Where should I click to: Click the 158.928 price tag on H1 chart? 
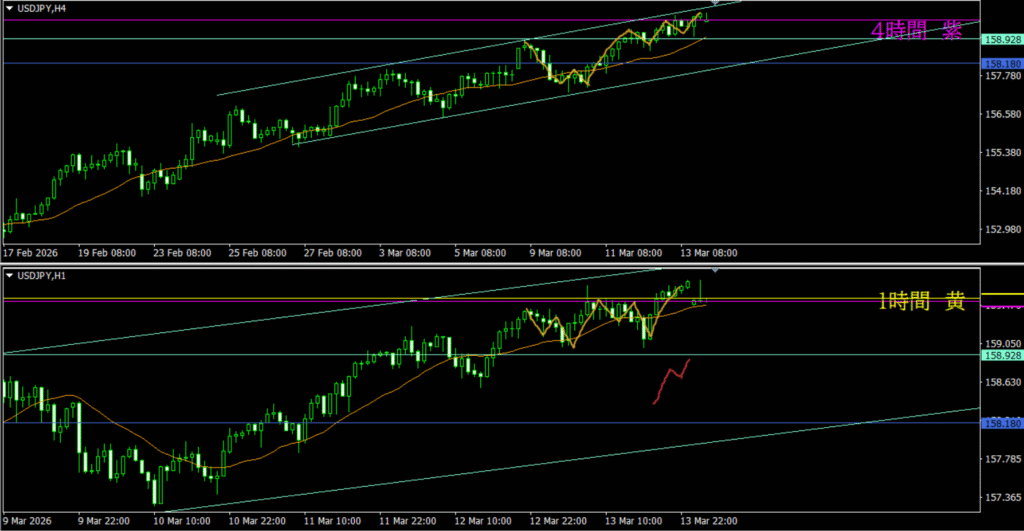click(1001, 355)
